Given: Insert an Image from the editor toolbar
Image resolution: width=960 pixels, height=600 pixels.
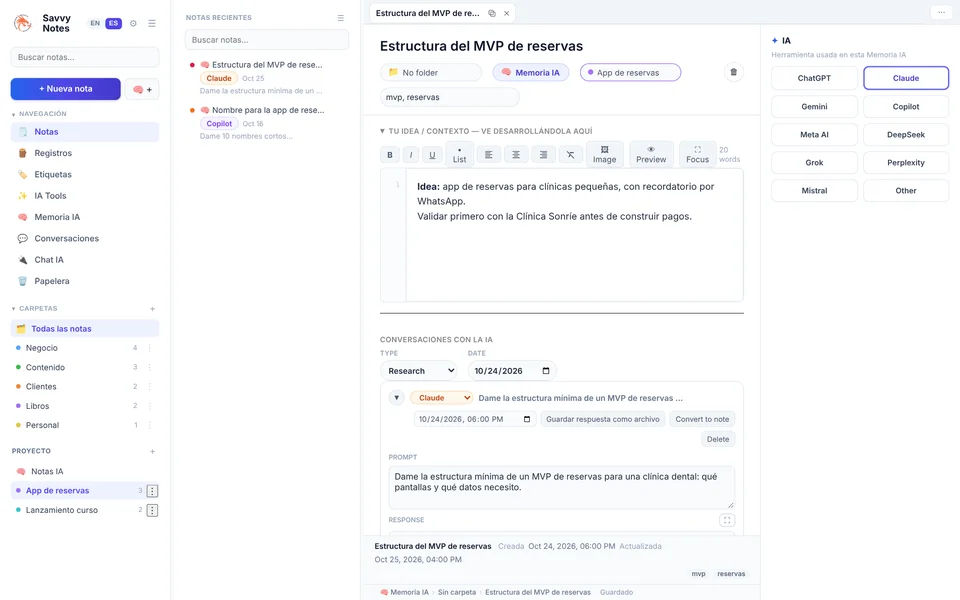Looking at the screenshot, I should (604, 155).
